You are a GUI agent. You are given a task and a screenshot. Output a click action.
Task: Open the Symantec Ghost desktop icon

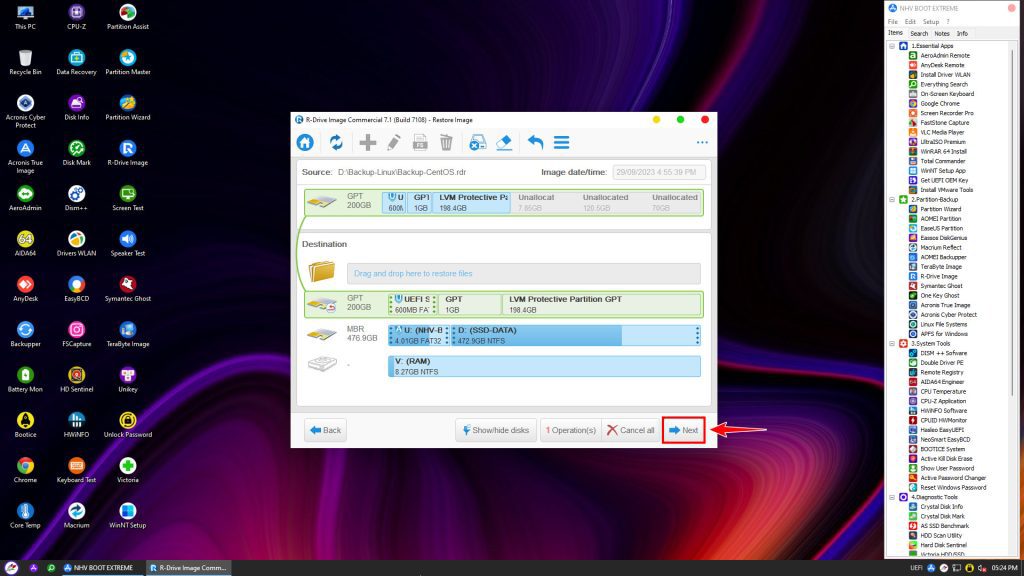128,289
